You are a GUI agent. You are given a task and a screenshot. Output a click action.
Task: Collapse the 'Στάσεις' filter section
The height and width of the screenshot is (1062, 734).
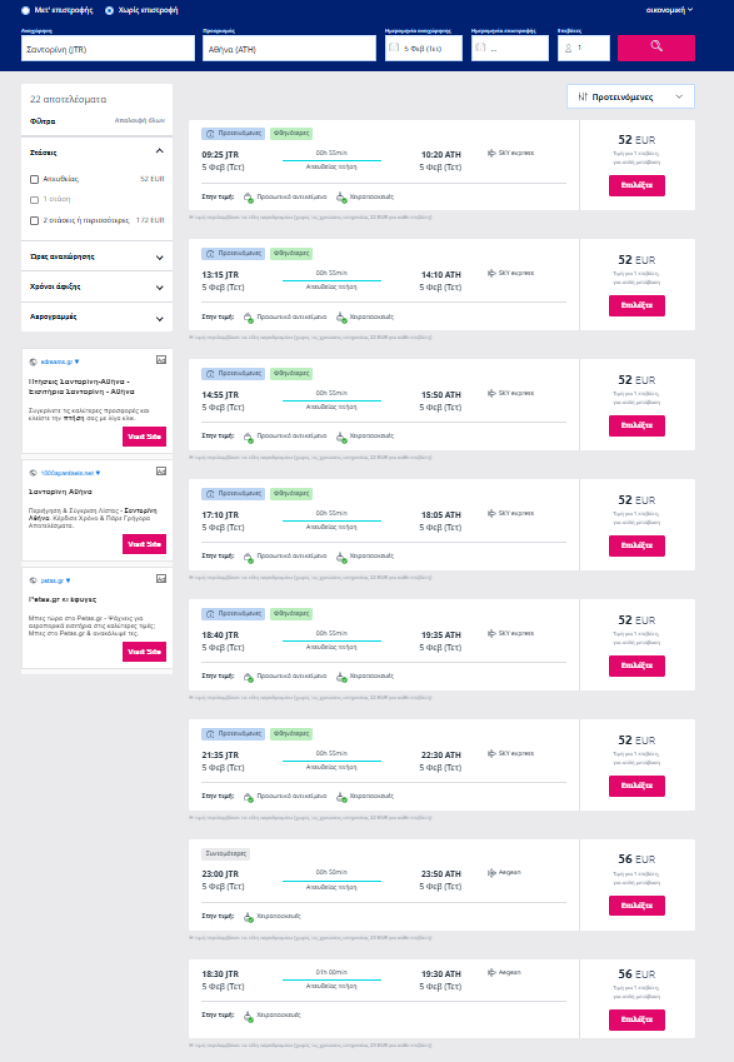tap(159, 151)
